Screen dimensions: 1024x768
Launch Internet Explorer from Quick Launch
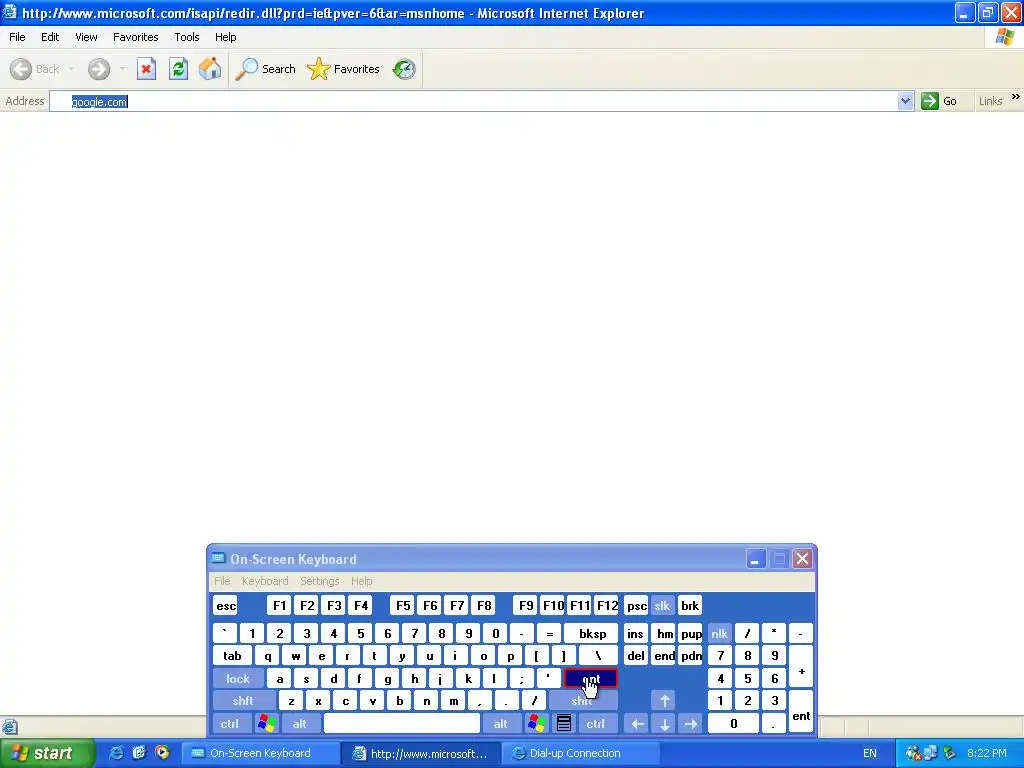[x=116, y=753]
